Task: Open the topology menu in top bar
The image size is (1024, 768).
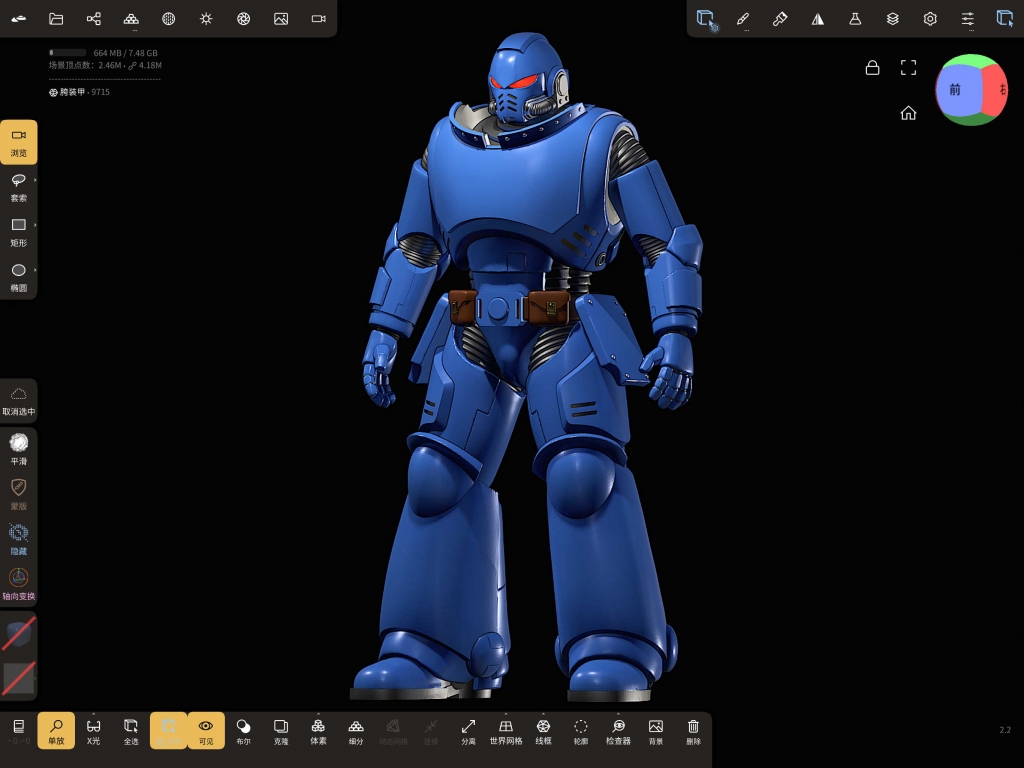Action: click(x=131, y=18)
